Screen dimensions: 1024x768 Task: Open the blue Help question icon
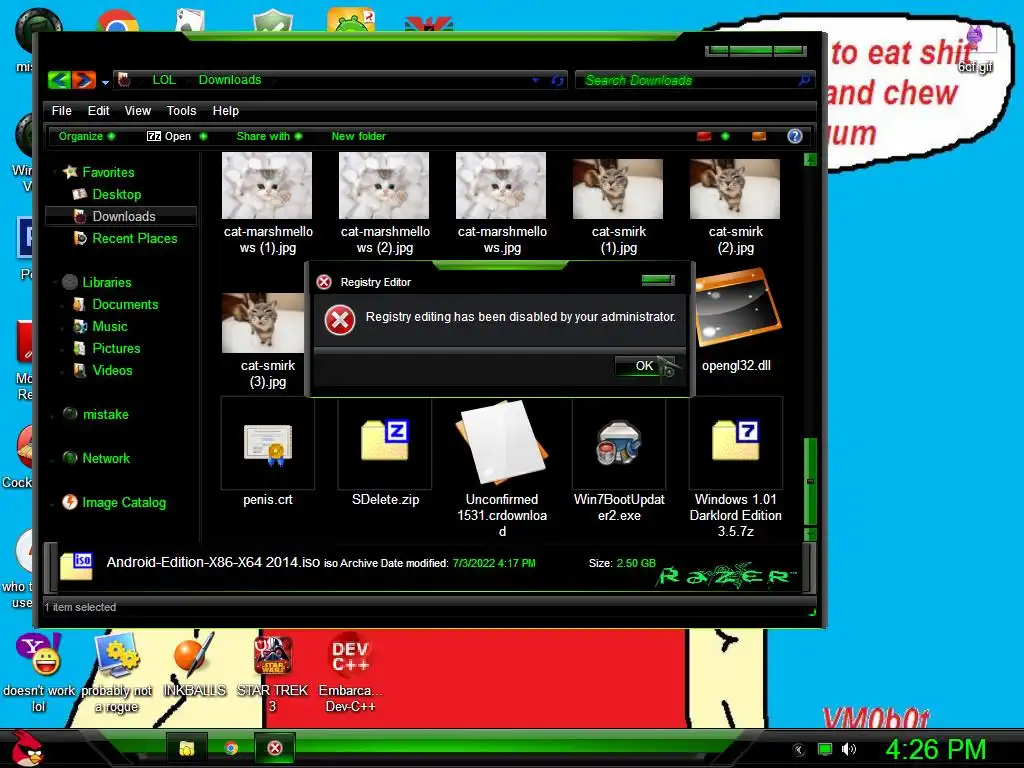(795, 136)
